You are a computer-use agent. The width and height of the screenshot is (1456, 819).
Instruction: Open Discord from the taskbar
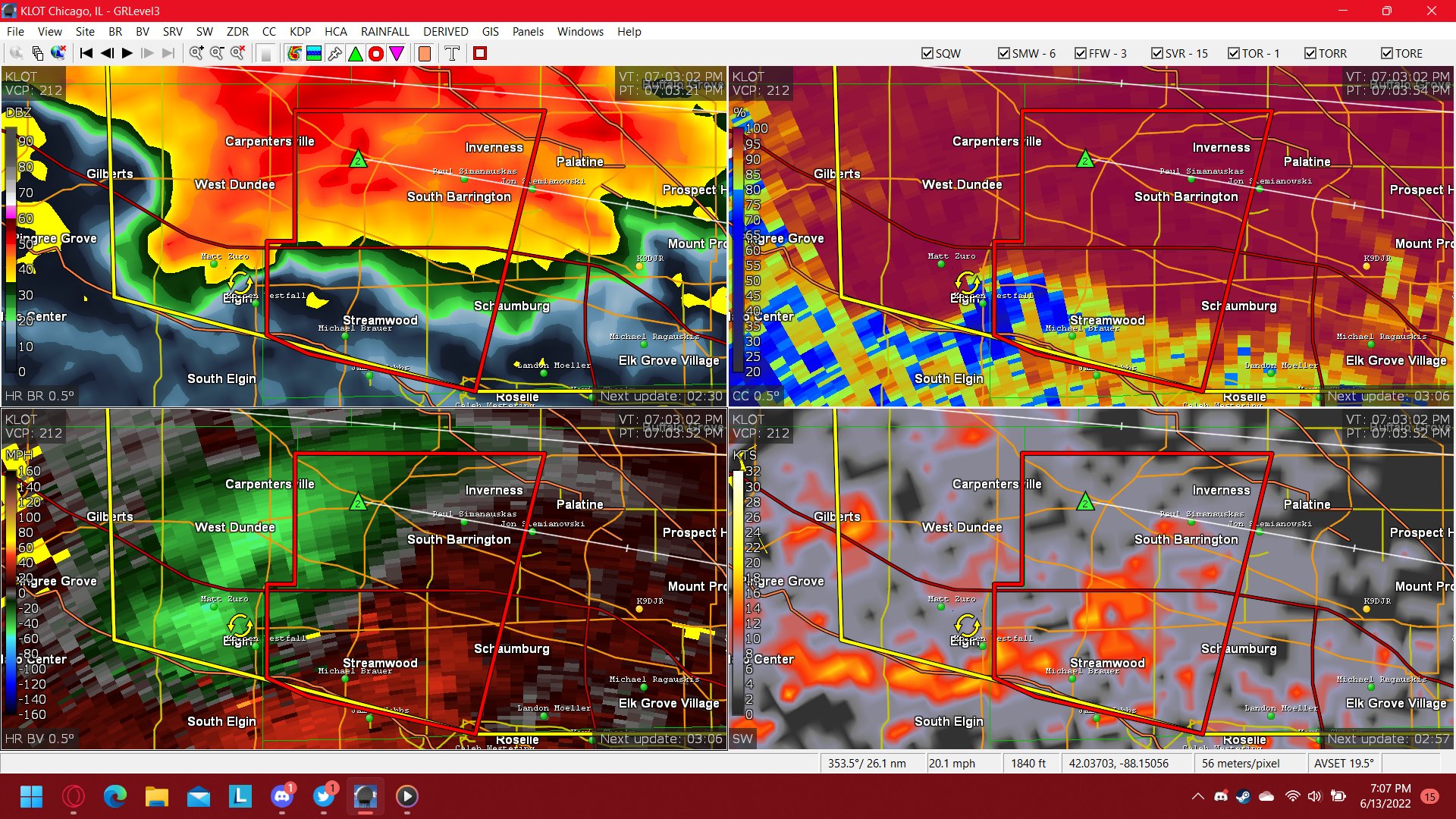282,797
